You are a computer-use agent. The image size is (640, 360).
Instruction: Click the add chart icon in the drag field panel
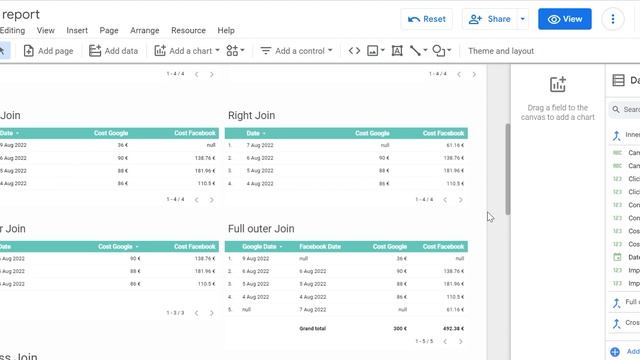pyautogui.click(x=558, y=84)
